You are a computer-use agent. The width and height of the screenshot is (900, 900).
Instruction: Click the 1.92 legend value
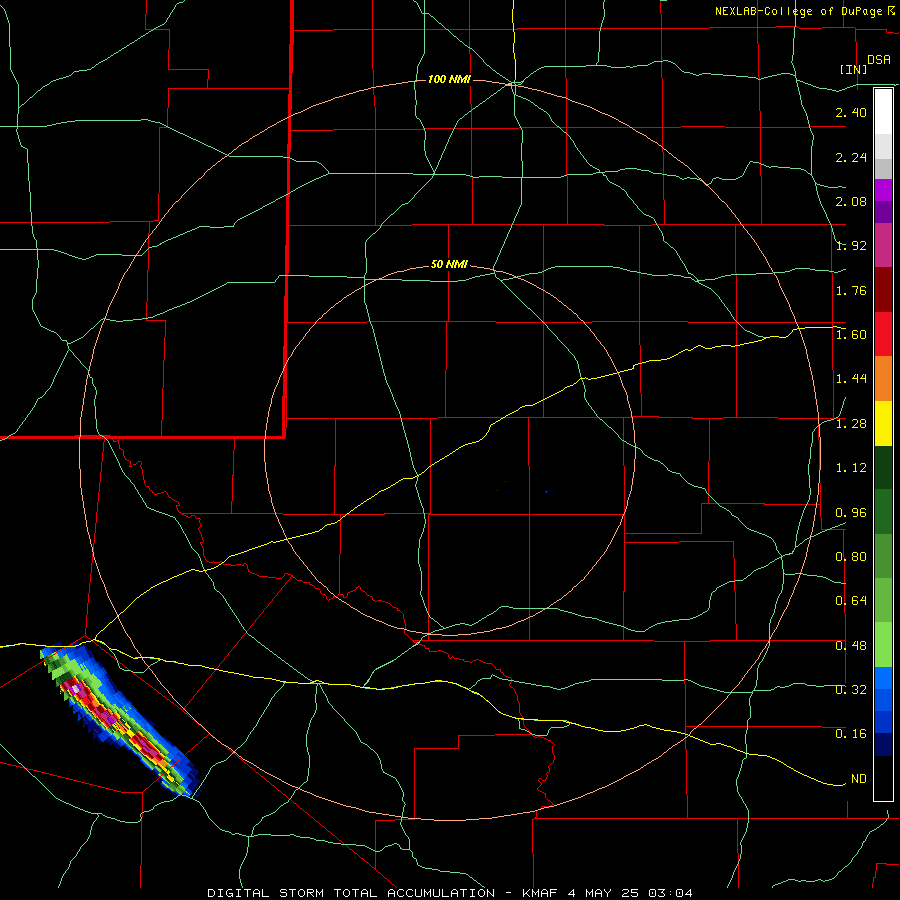851,246
